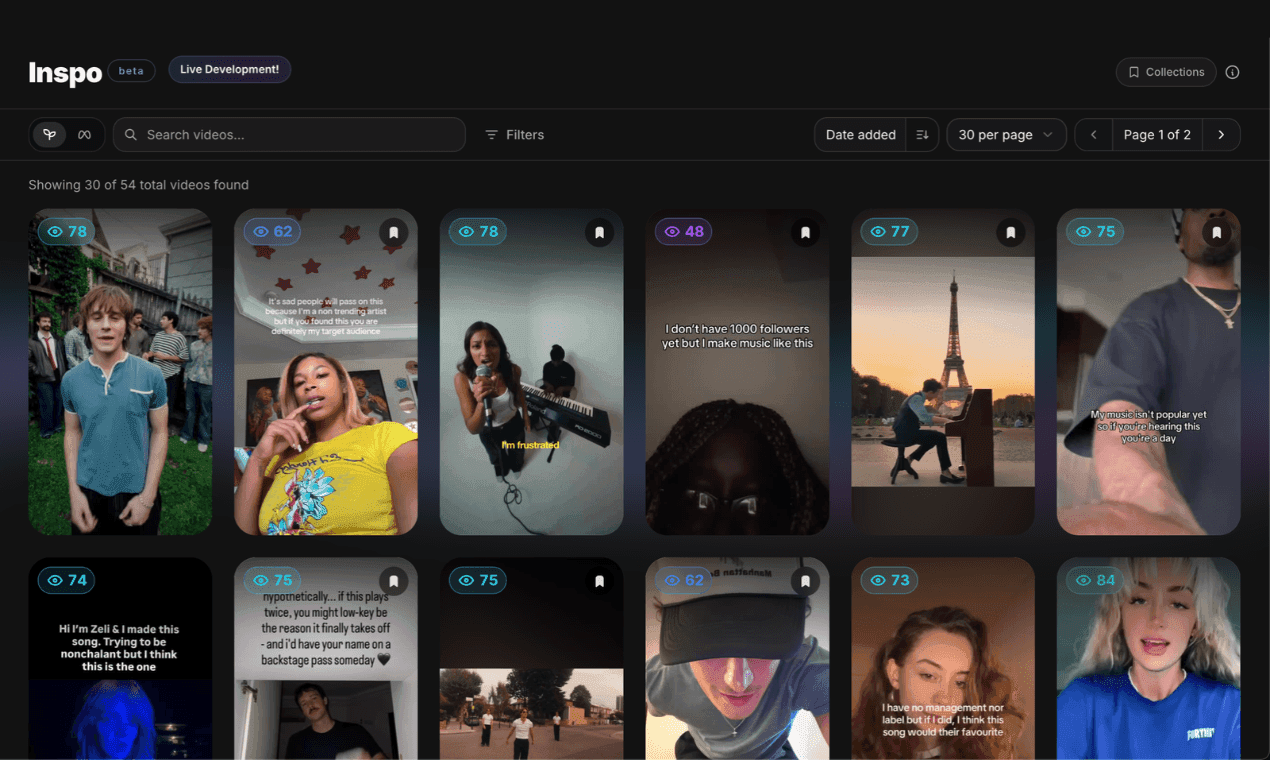The image size is (1270, 760).
Task: Expand the 30 per page dropdown
Action: [x=1006, y=134]
